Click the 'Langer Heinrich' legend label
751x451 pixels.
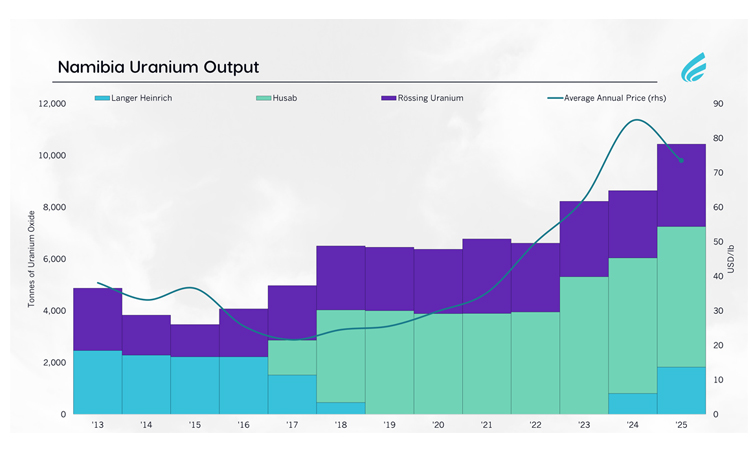(141, 98)
